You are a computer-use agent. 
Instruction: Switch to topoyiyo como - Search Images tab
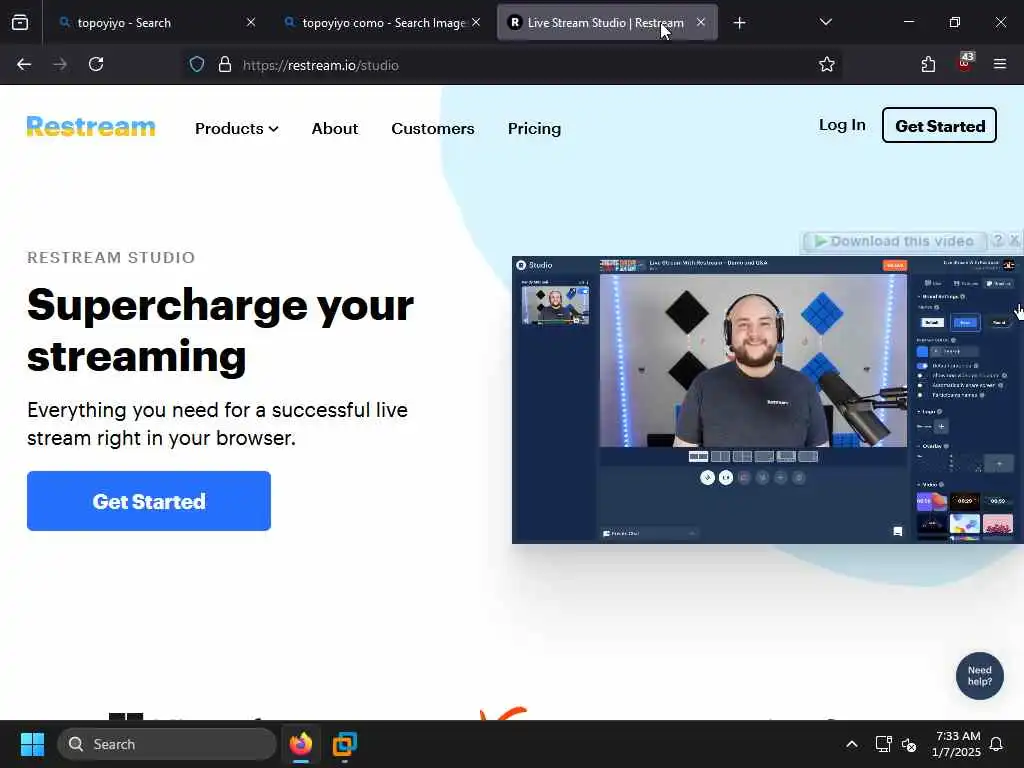pyautogui.click(x=383, y=23)
